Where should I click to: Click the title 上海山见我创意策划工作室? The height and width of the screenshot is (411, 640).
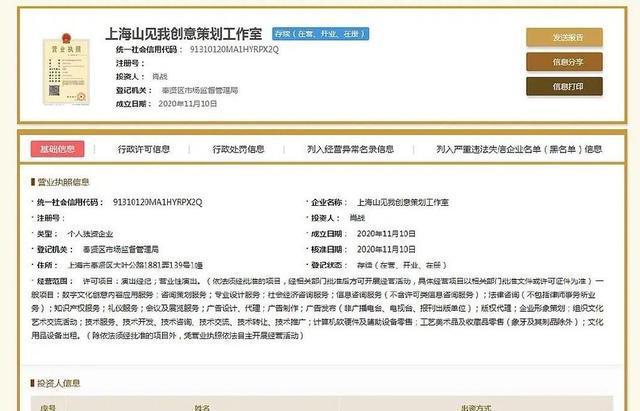[183, 34]
